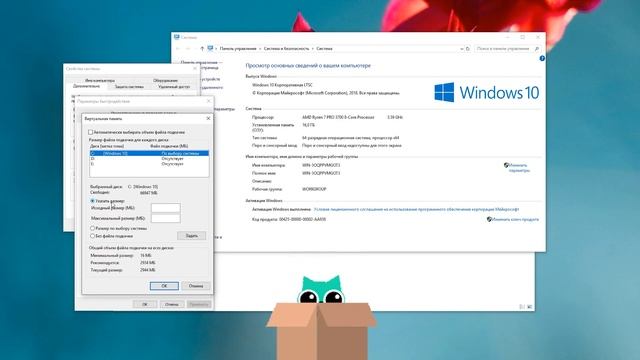Click the Просмотр основных сведений heading

click(x=308, y=65)
